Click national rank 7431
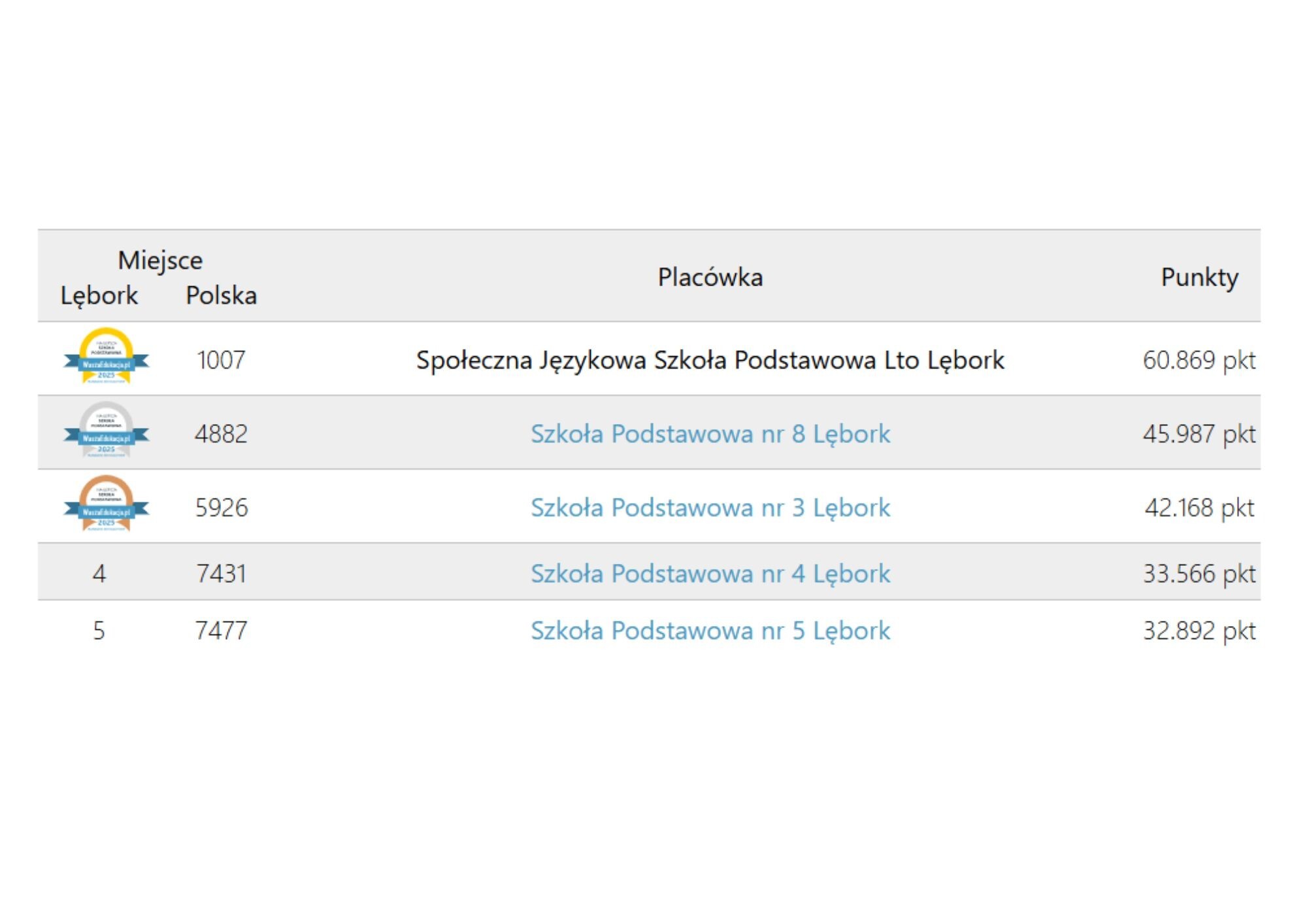The image size is (1307, 924). (x=221, y=574)
